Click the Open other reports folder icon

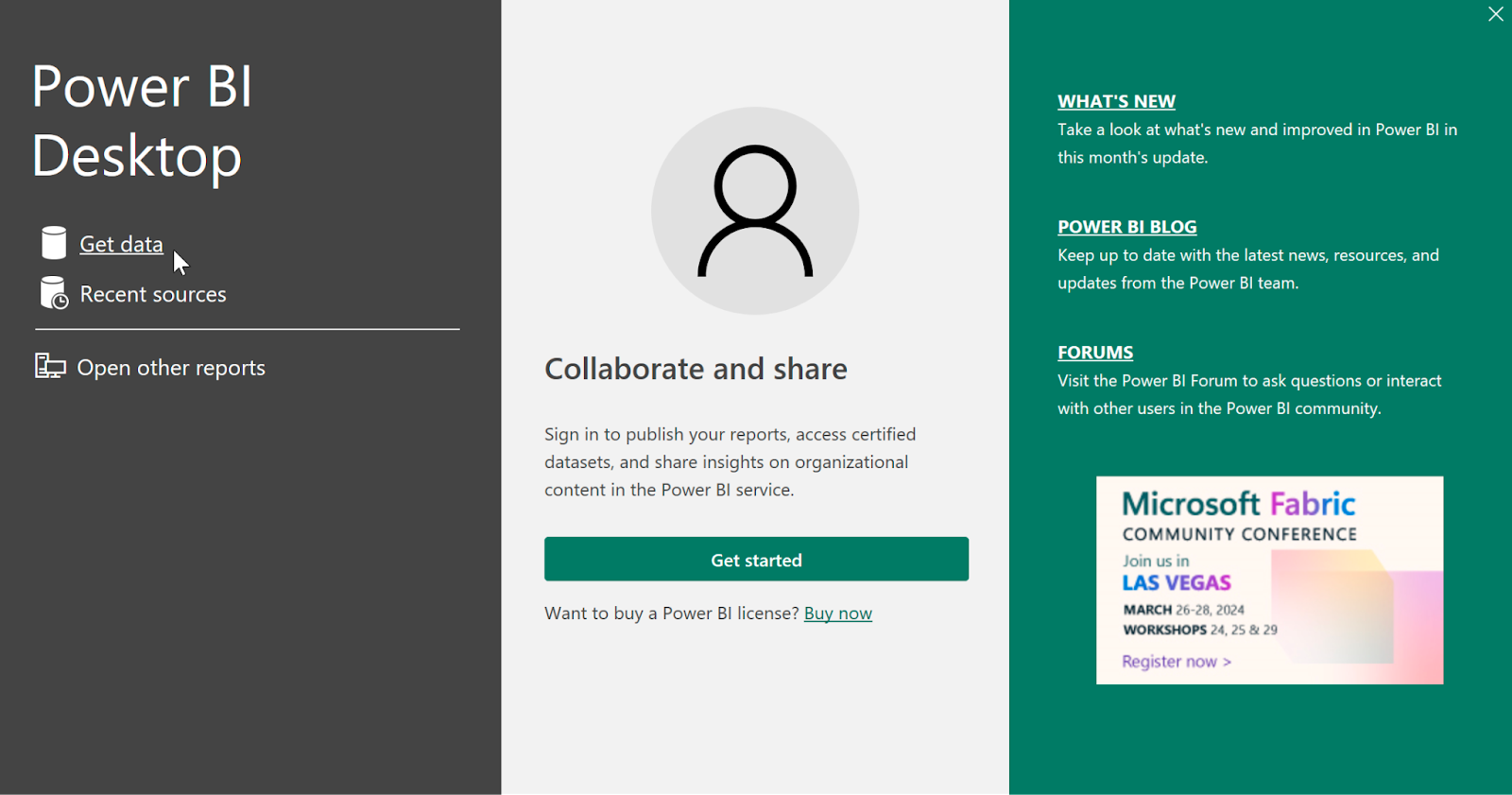(x=50, y=367)
